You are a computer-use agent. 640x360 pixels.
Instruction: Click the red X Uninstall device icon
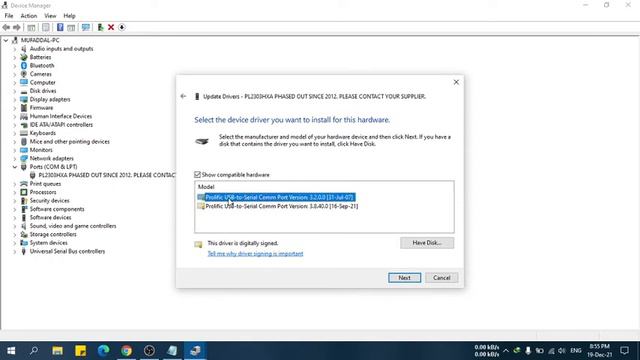point(111,27)
